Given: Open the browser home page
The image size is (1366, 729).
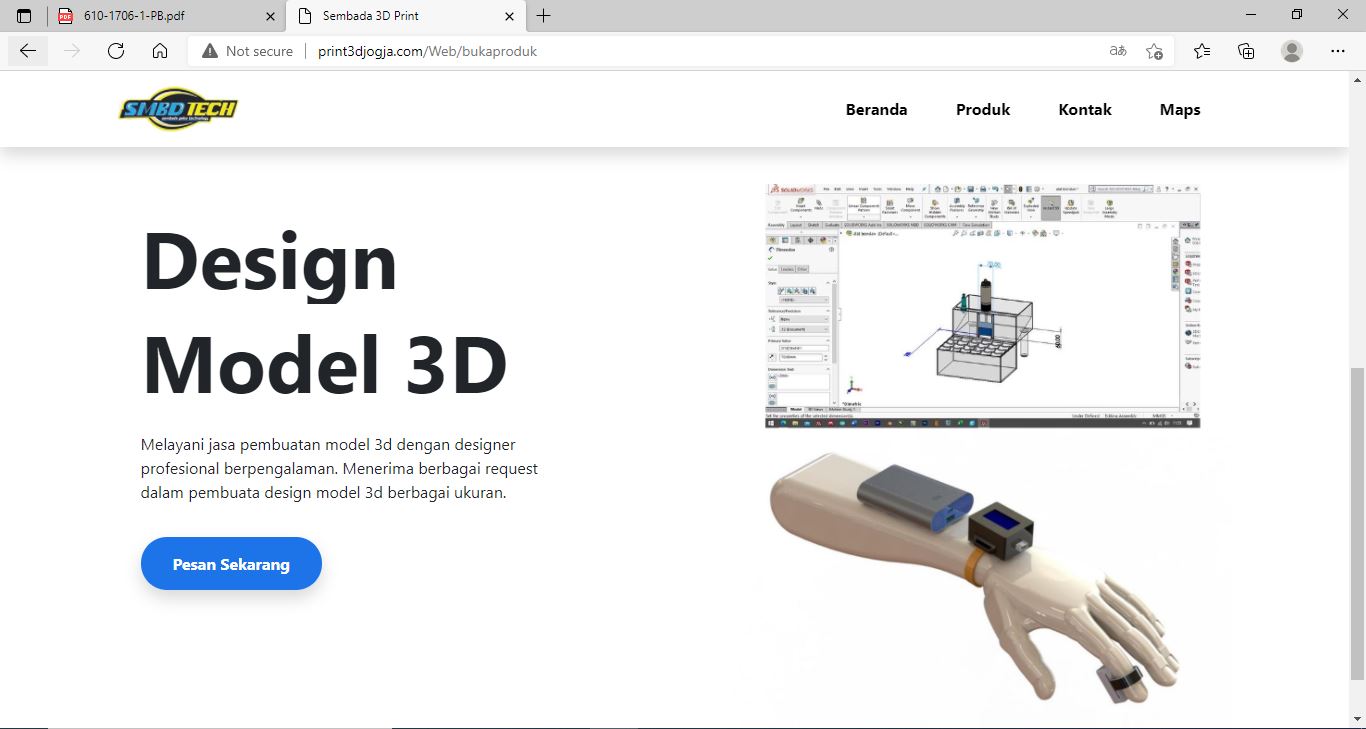Looking at the screenshot, I should (x=159, y=50).
